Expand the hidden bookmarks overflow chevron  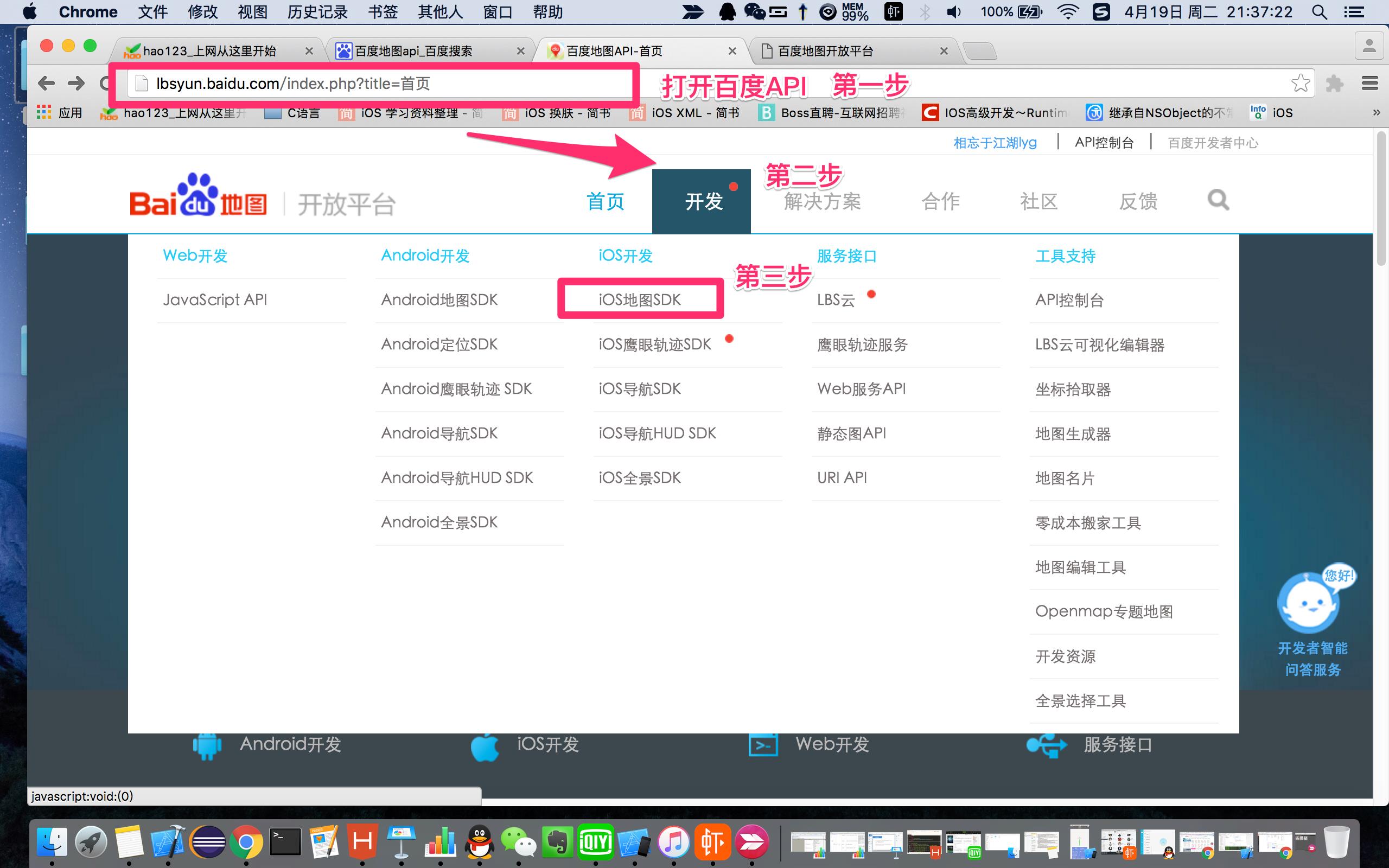point(1377,112)
